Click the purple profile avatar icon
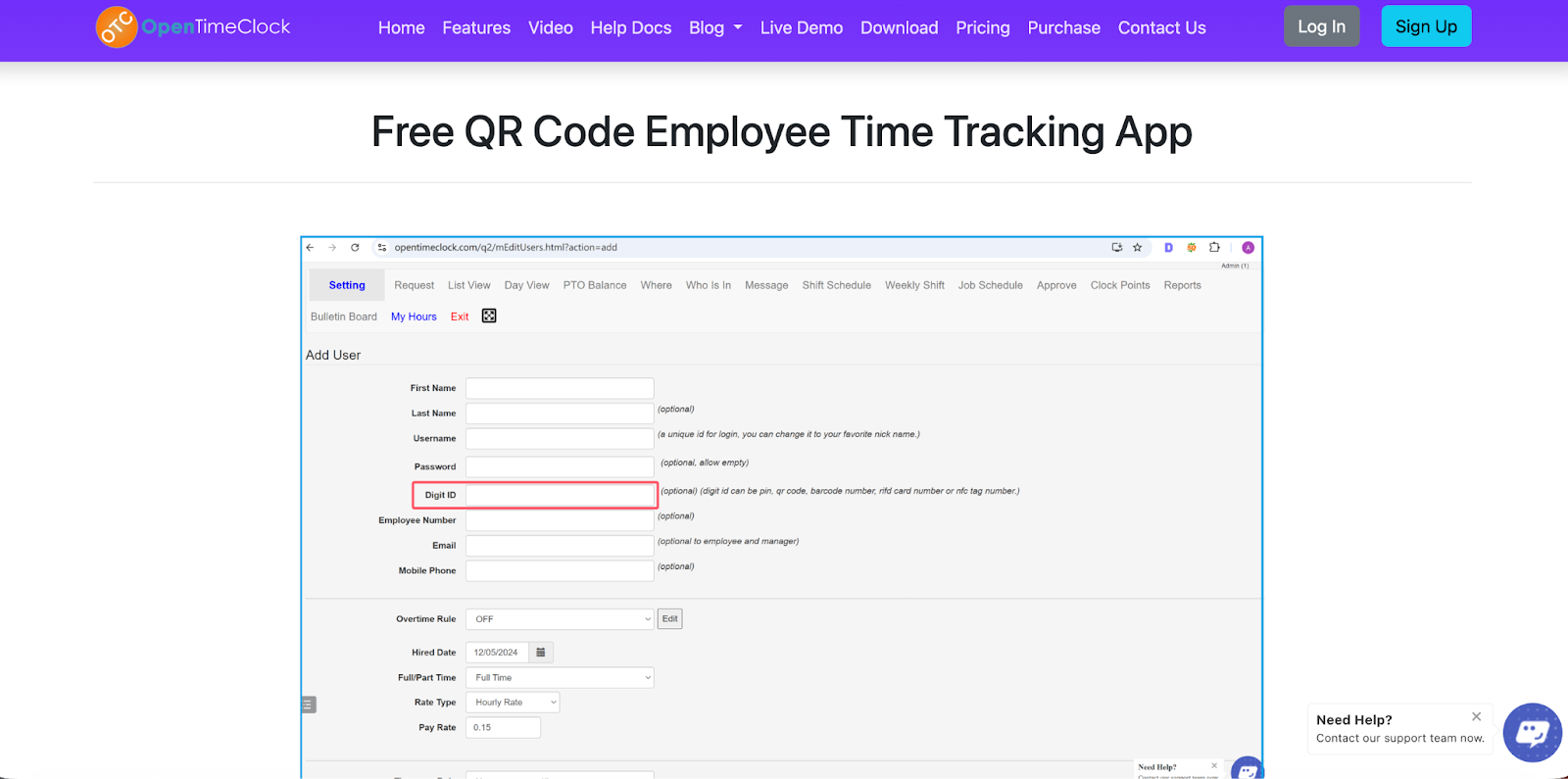The height and width of the screenshot is (779, 1568). coord(1248,248)
